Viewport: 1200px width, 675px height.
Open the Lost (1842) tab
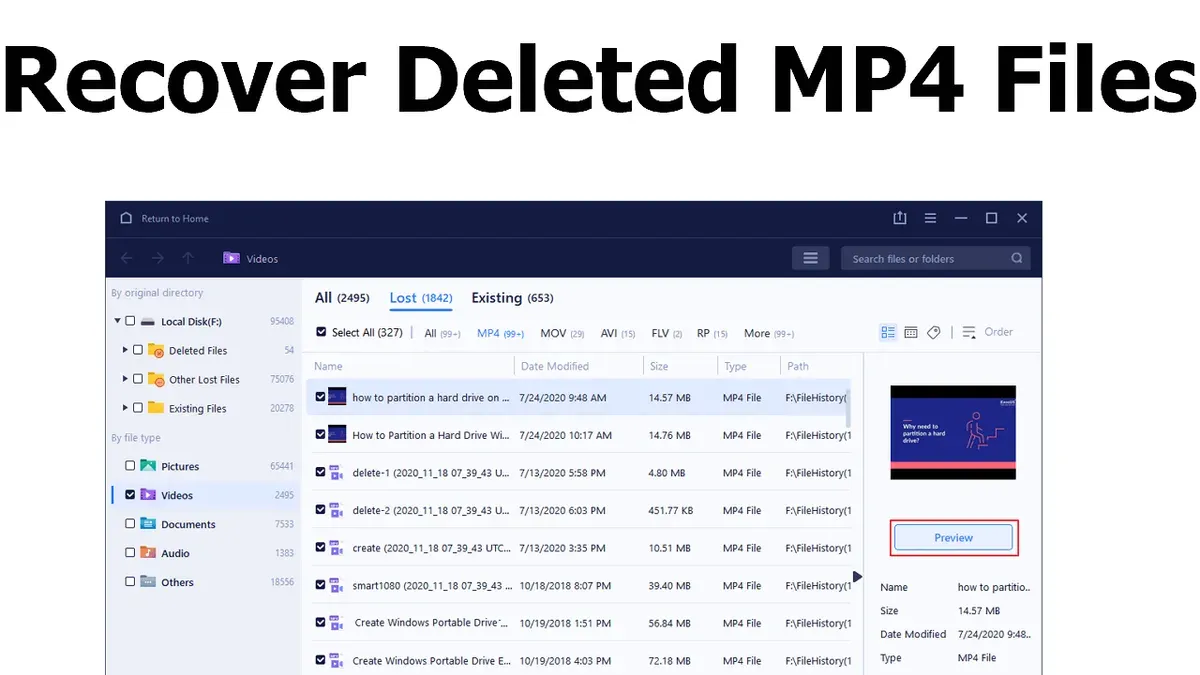tap(421, 298)
